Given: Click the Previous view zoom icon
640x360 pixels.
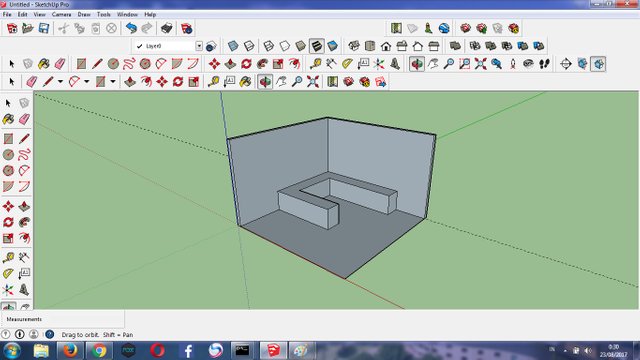Looking at the screenshot, I should [x=496, y=64].
